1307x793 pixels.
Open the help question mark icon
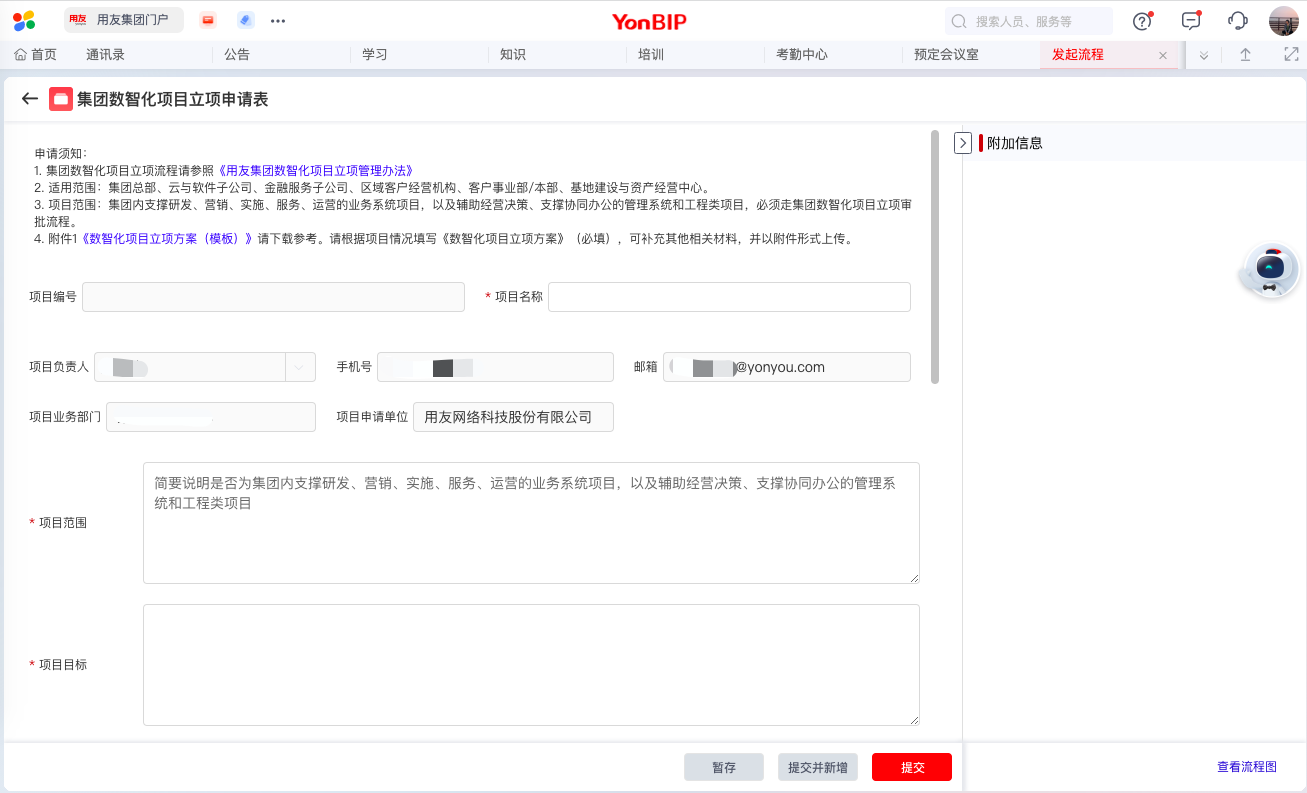click(x=1142, y=21)
